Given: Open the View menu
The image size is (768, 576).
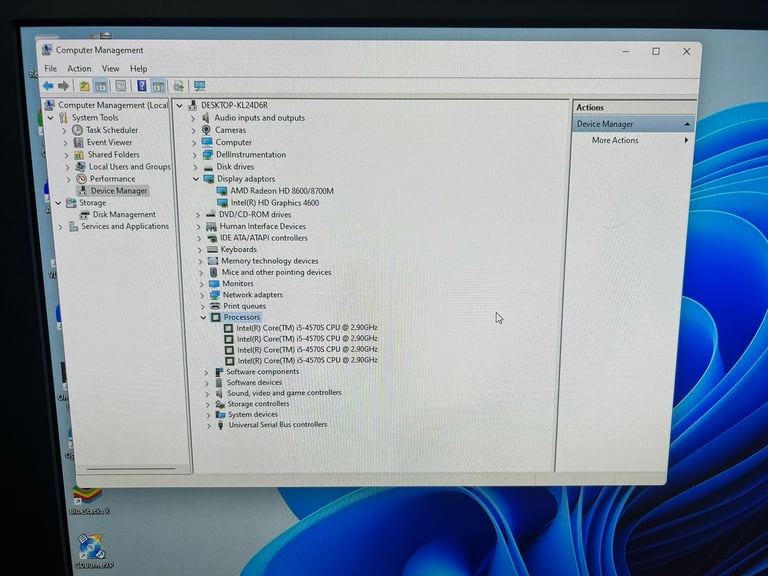Looking at the screenshot, I should pyautogui.click(x=110, y=69).
